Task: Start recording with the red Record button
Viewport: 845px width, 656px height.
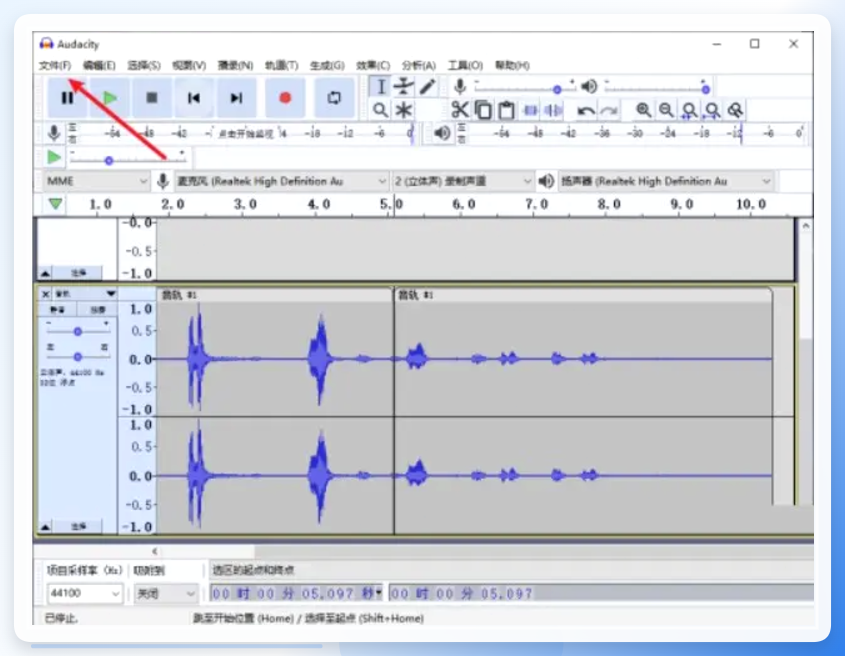Action: 285,98
